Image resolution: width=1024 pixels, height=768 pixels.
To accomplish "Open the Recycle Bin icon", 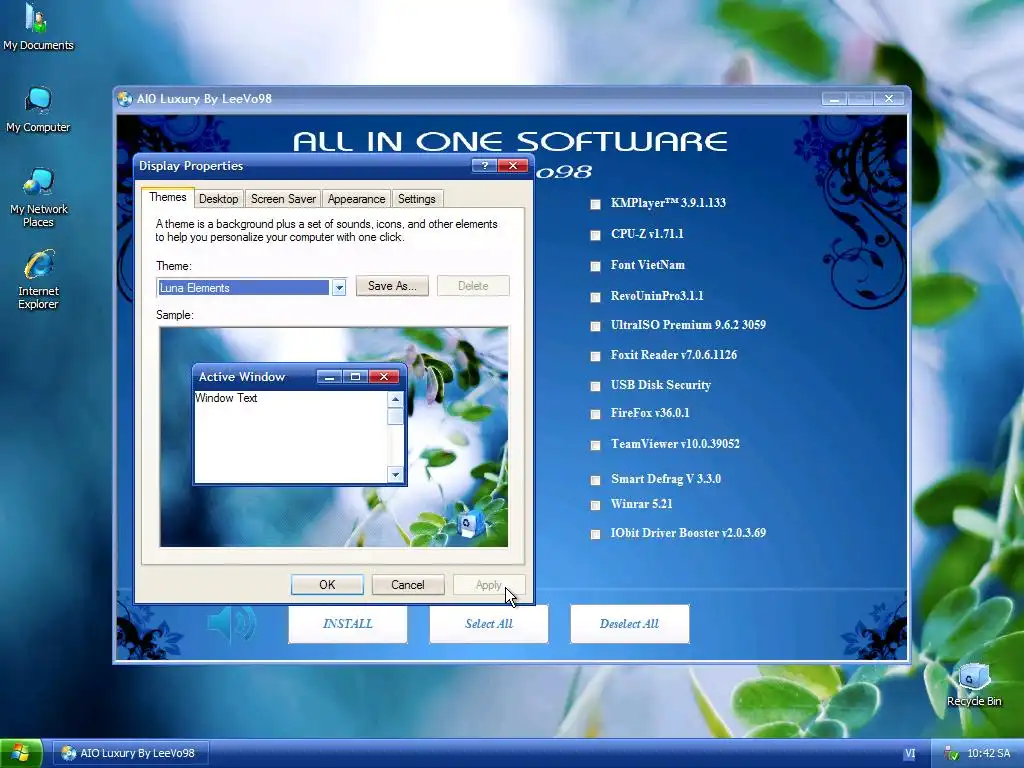I will [974, 684].
